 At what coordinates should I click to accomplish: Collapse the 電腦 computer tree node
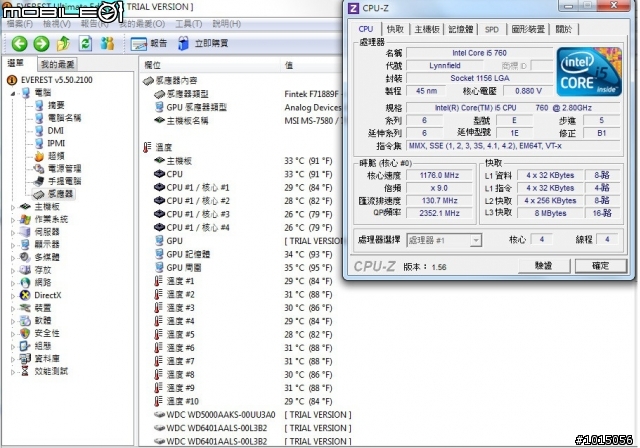click(13, 93)
